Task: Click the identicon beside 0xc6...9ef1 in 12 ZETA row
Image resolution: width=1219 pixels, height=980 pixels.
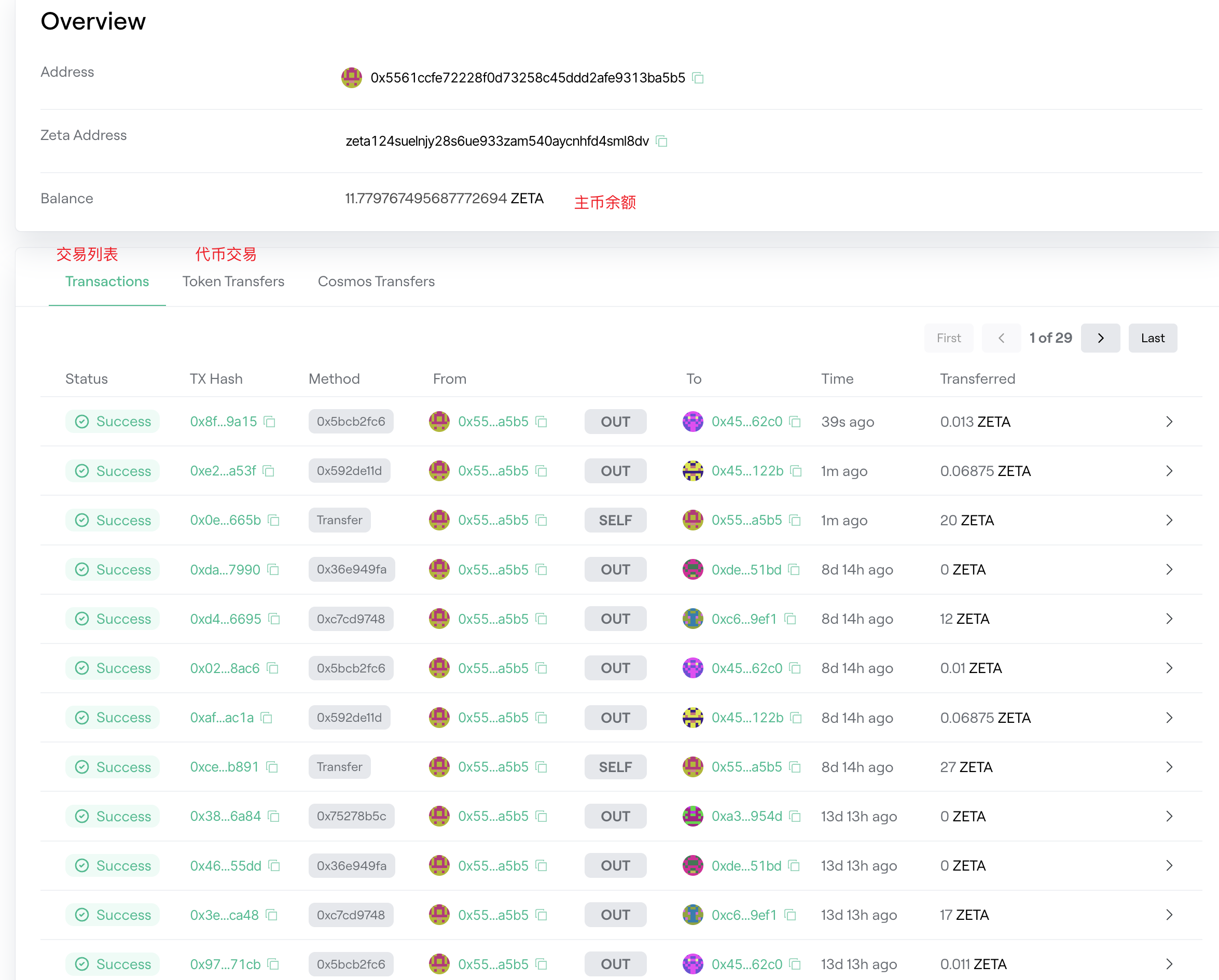Action: point(692,619)
